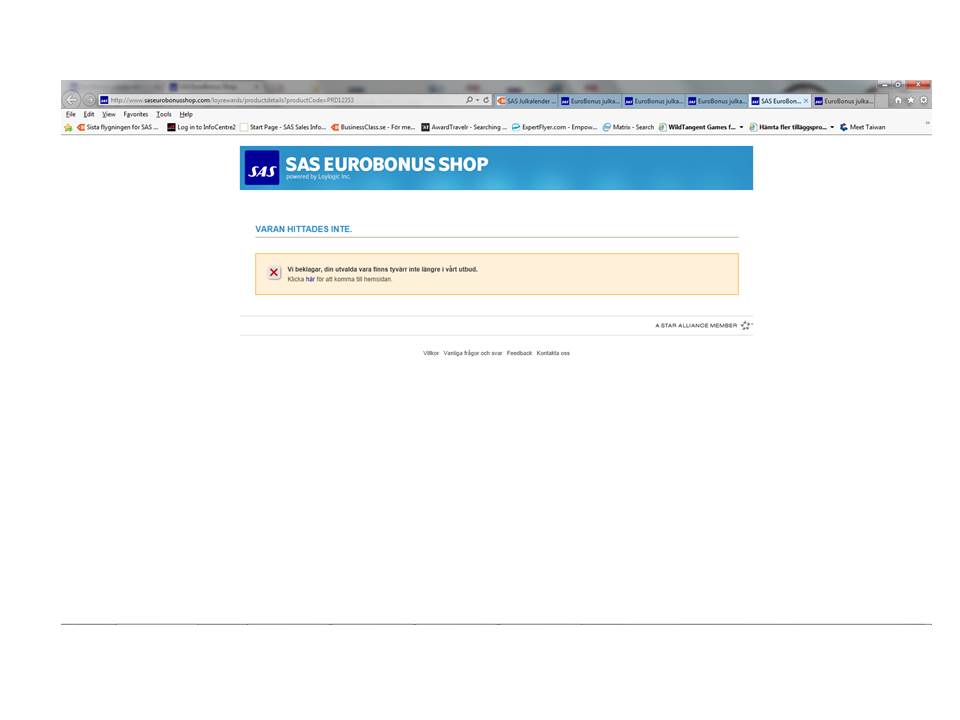960x720 pixels.
Task: Open the browser Home icon
Action: [x=898, y=100]
